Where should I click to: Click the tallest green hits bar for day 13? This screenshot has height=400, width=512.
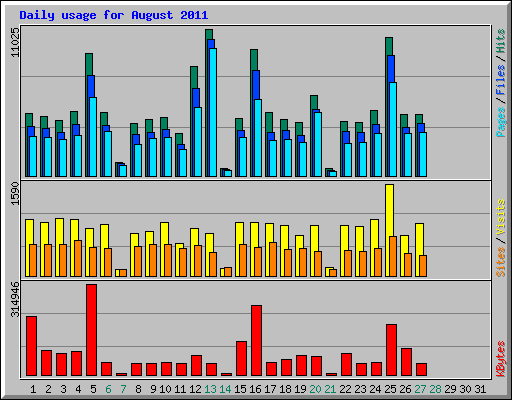[209, 34]
